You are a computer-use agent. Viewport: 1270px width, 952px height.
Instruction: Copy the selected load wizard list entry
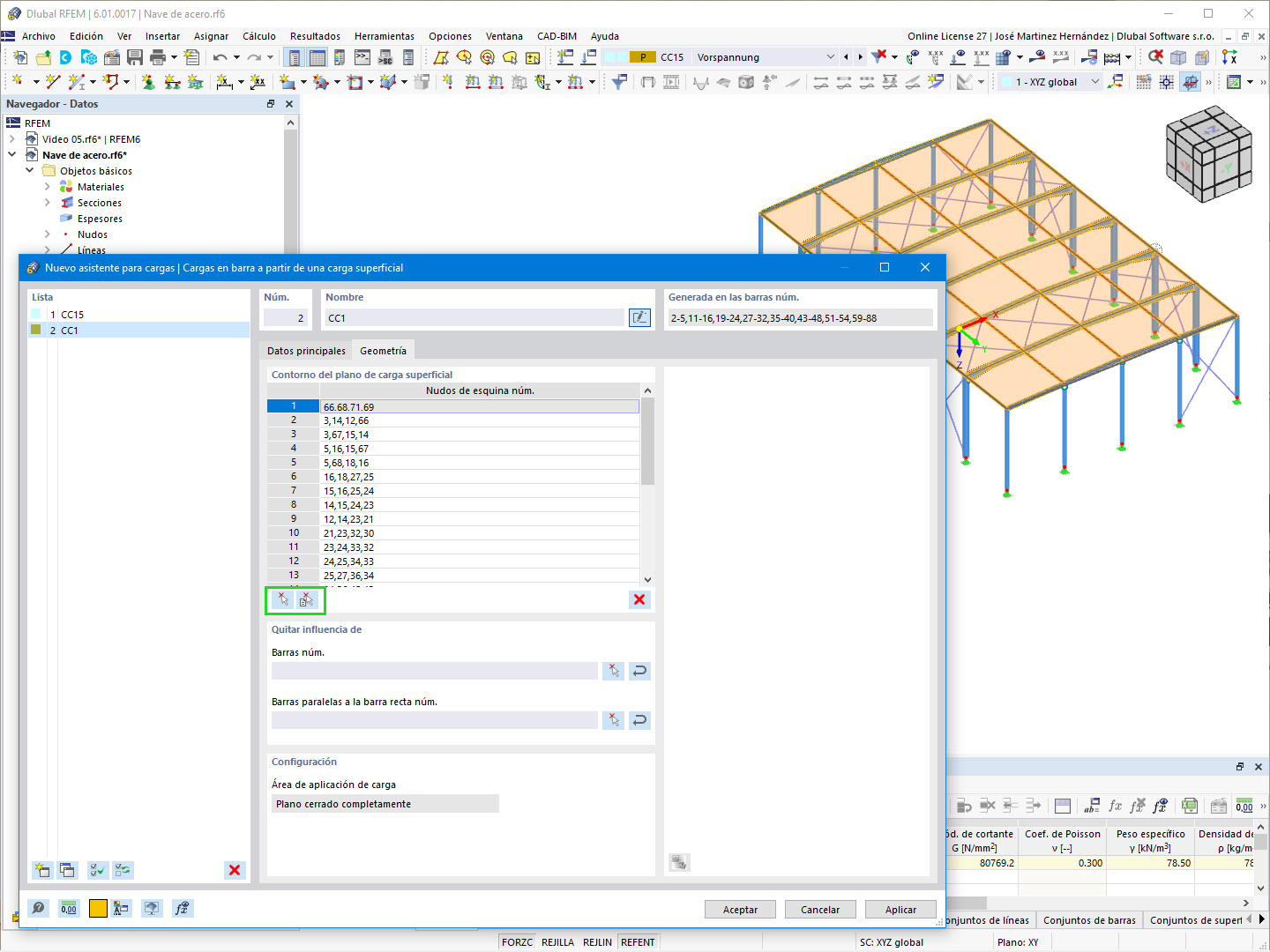(x=67, y=870)
